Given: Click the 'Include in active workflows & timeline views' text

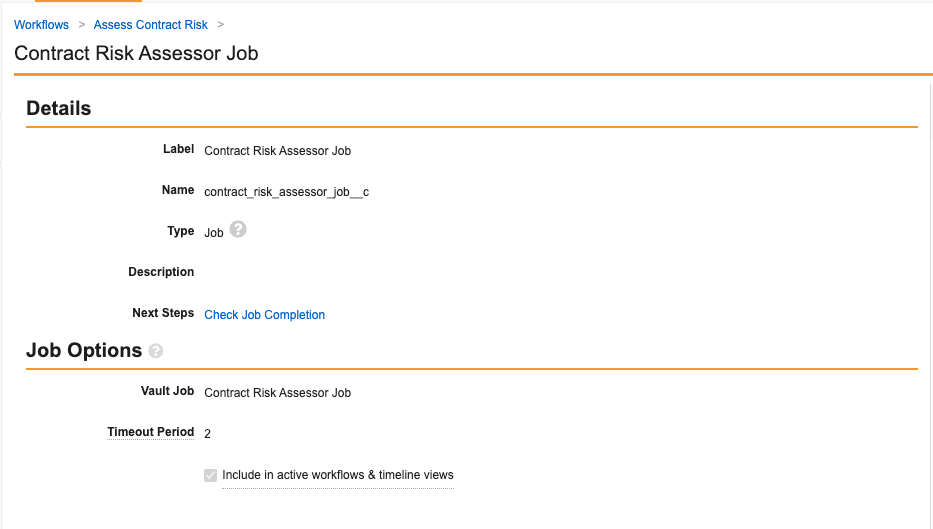Looking at the screenshot, I should (338, 475).
